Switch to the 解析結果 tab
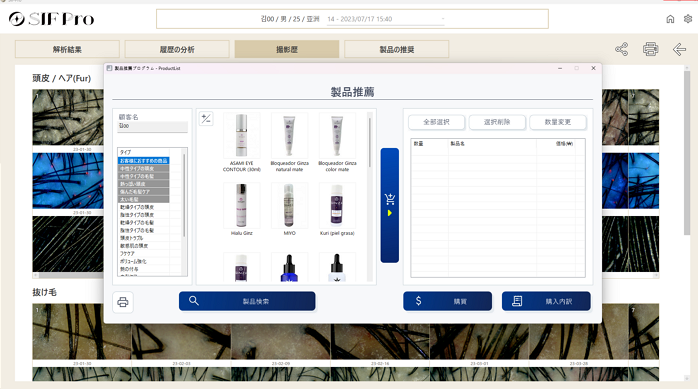698x389 pixels. tap(67, 49)
